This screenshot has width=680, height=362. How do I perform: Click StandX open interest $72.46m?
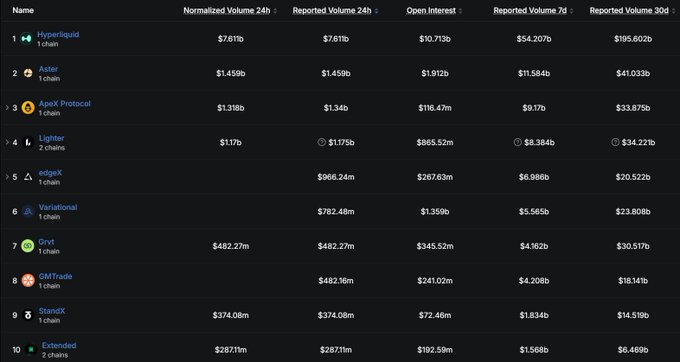coord(435,315)
